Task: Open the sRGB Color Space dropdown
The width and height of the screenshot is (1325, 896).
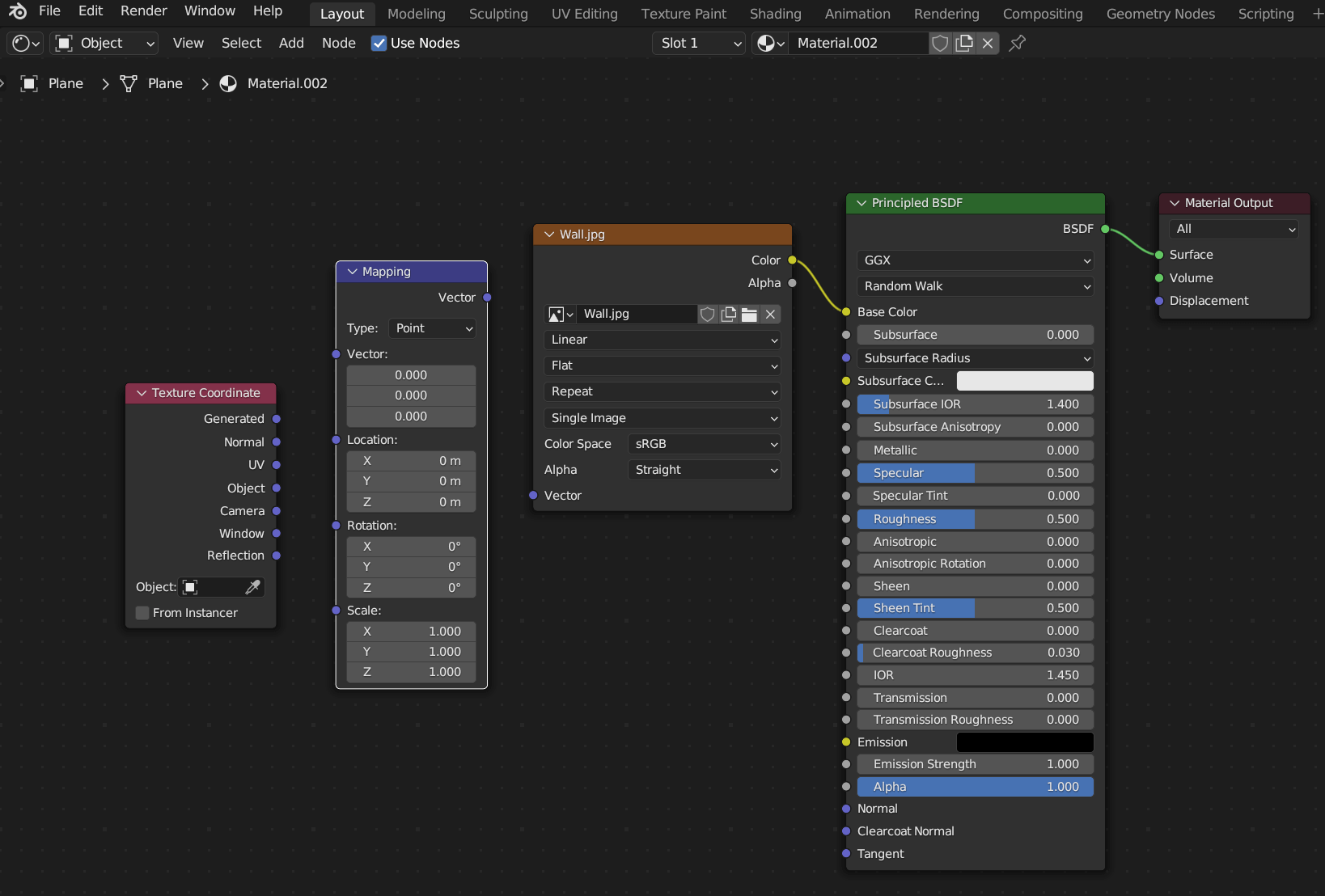Action: click(705, 444)
